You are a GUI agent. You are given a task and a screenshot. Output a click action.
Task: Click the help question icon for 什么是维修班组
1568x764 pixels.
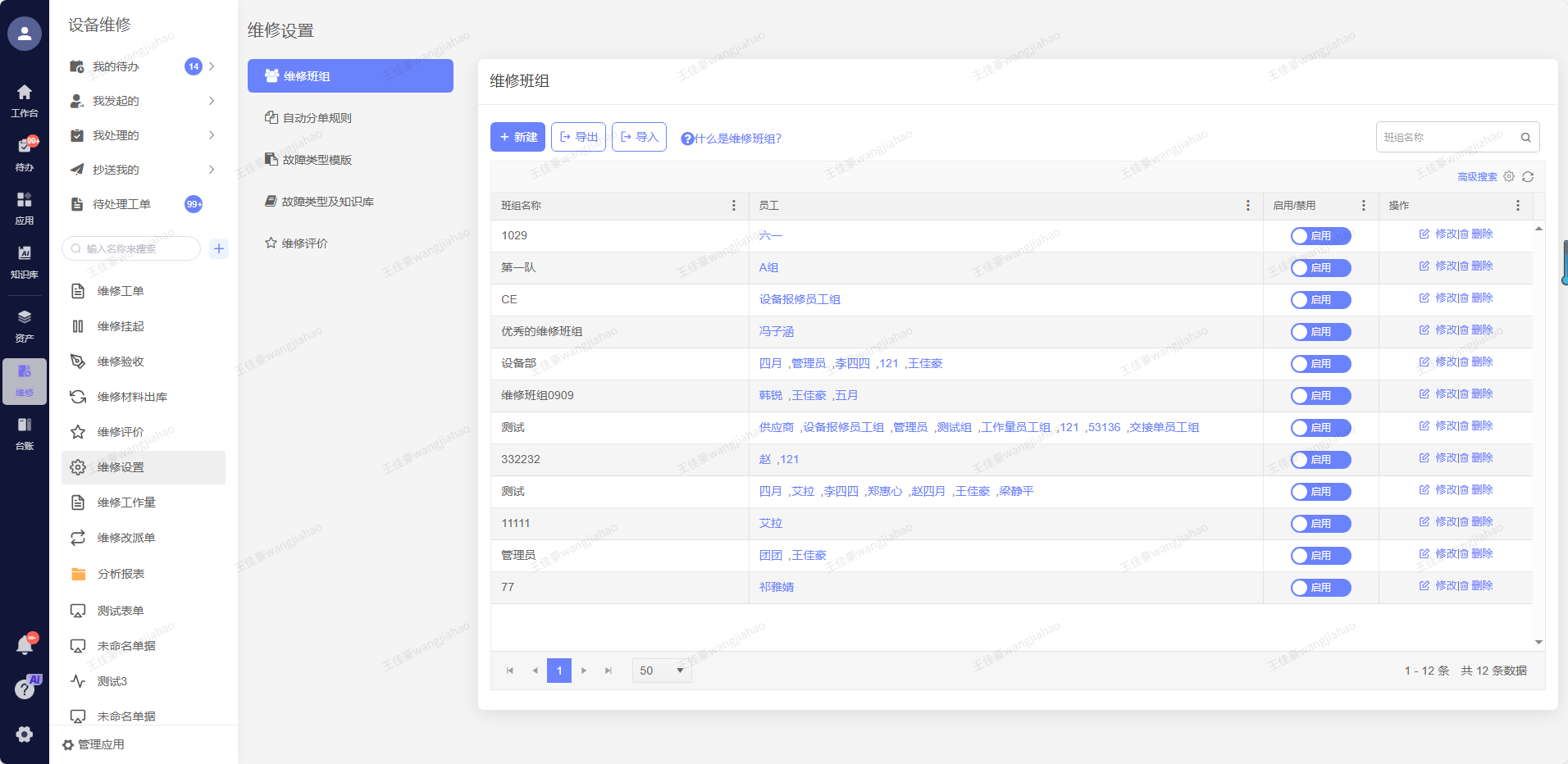687,139
